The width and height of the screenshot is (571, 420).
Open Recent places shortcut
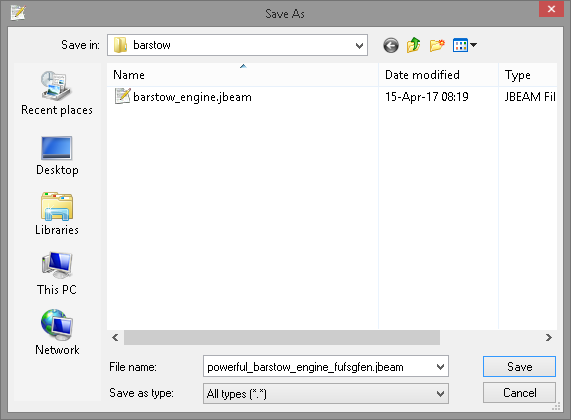57,93
